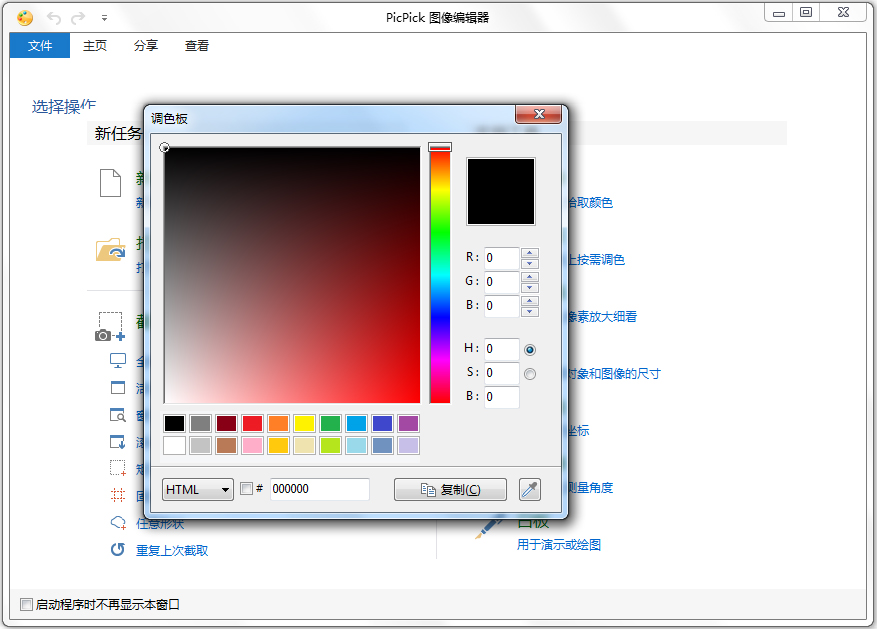Click the new blank document icon
877x629 pixels.
[x=110, y=185]
